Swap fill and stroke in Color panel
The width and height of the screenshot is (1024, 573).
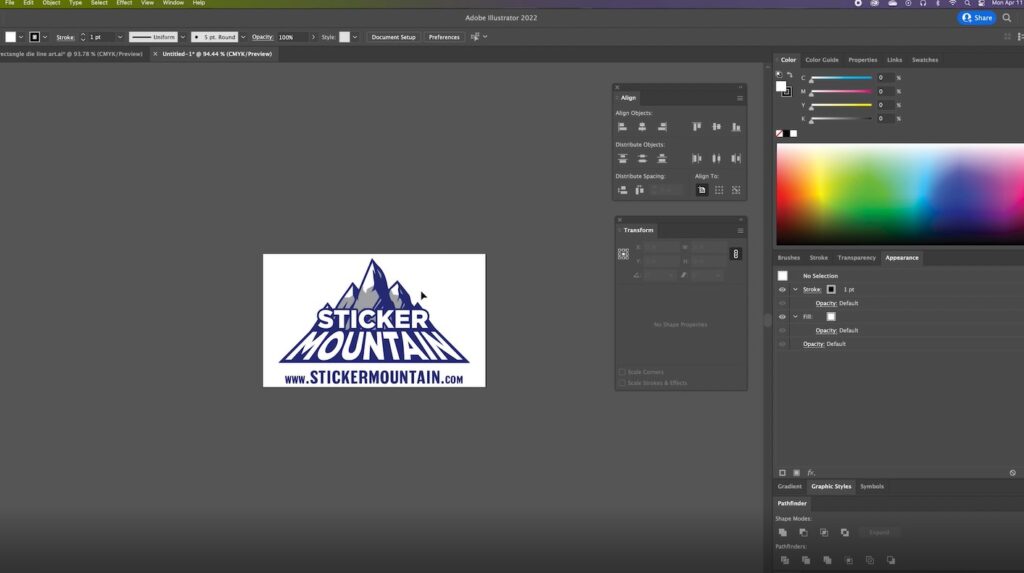(x=790, y=75)
